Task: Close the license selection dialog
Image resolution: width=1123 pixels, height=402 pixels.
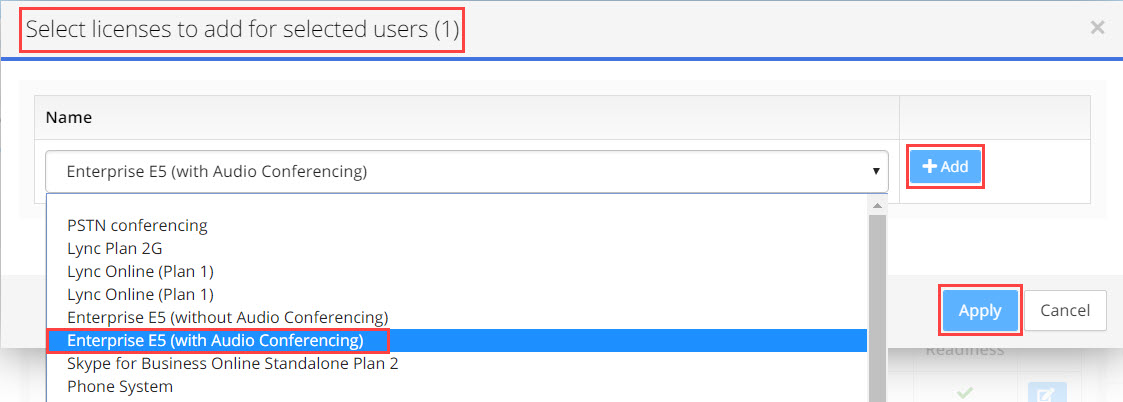Action: pos(1097,28)
